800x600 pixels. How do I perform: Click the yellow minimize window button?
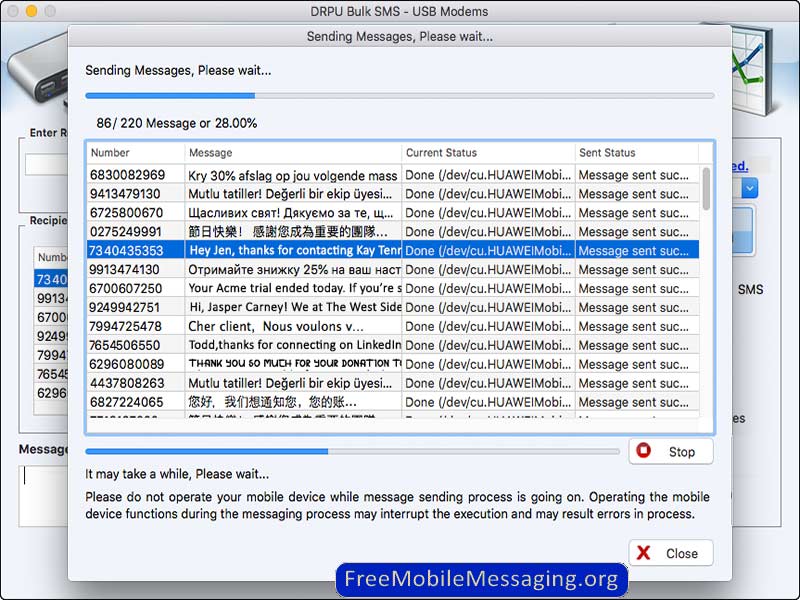(31, 11)
